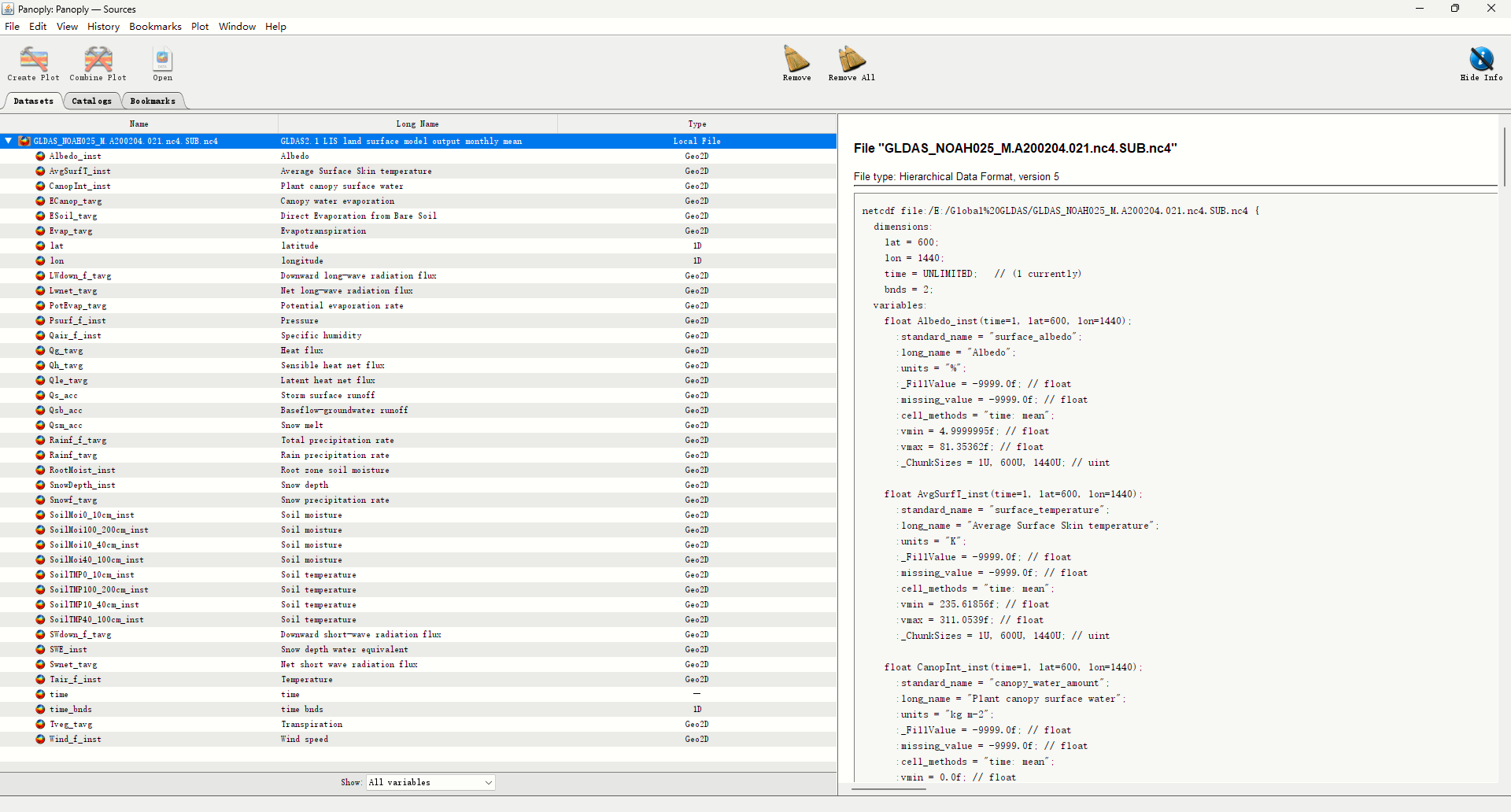Select the PotEvap_tavg variable icon
This screenshot has width=1511, height=812.
[x=40, y=305]
